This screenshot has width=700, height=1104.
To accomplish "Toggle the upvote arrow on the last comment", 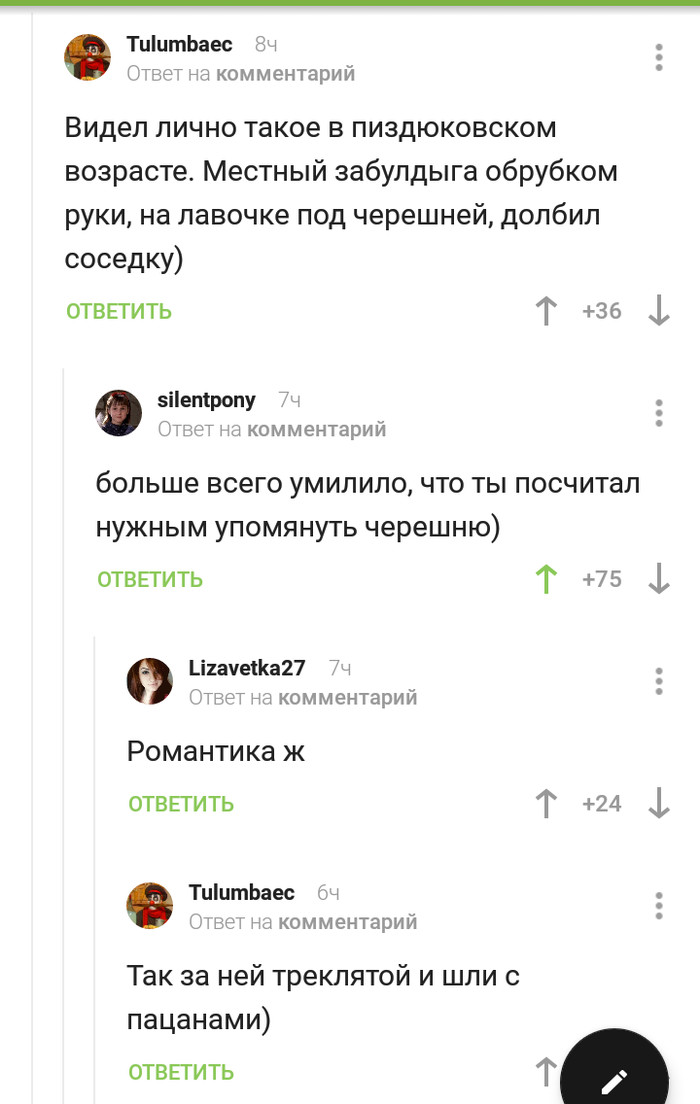I will click(x=545, y=1071).
